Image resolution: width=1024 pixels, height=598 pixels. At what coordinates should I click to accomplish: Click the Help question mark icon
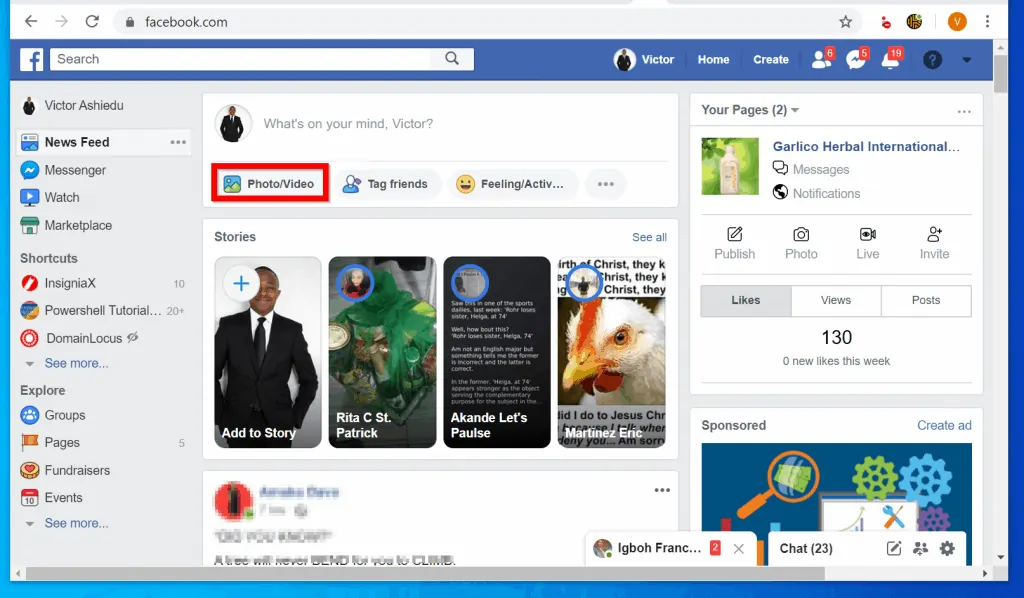932,60
